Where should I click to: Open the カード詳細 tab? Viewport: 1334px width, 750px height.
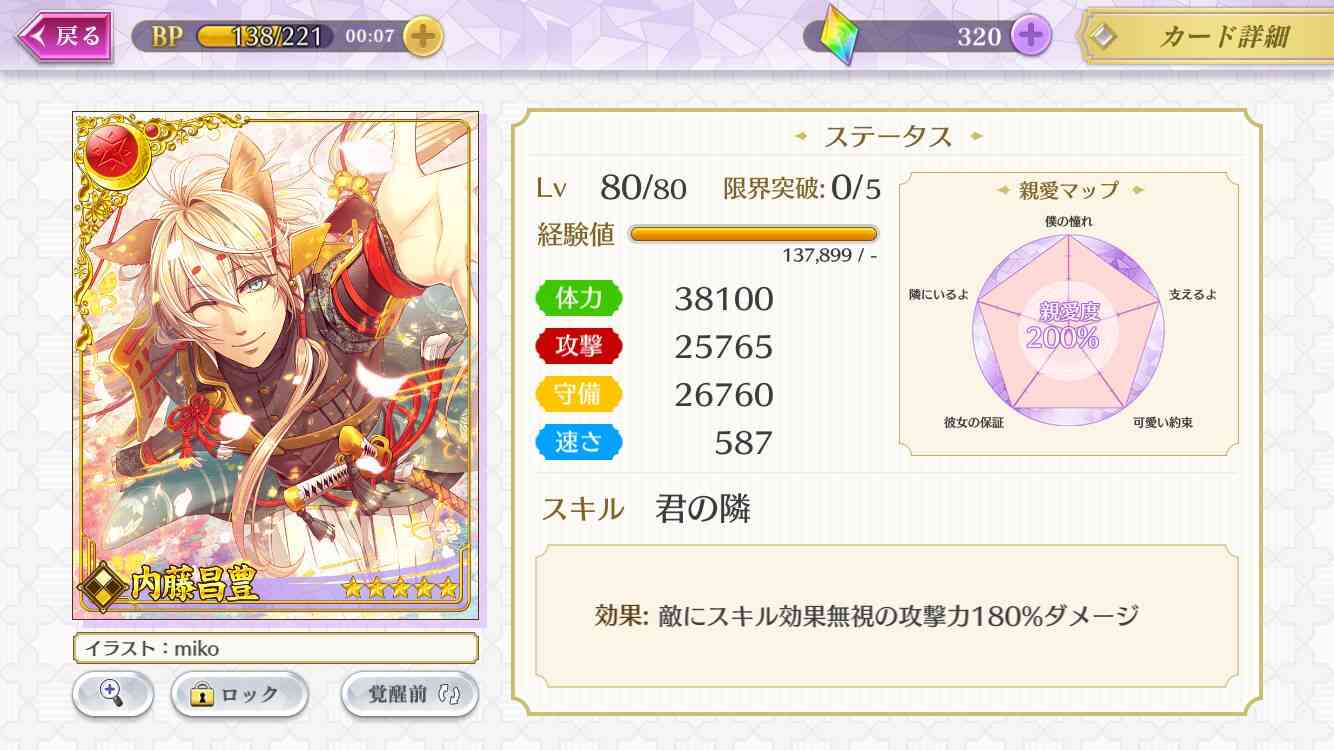(1205, 37)
